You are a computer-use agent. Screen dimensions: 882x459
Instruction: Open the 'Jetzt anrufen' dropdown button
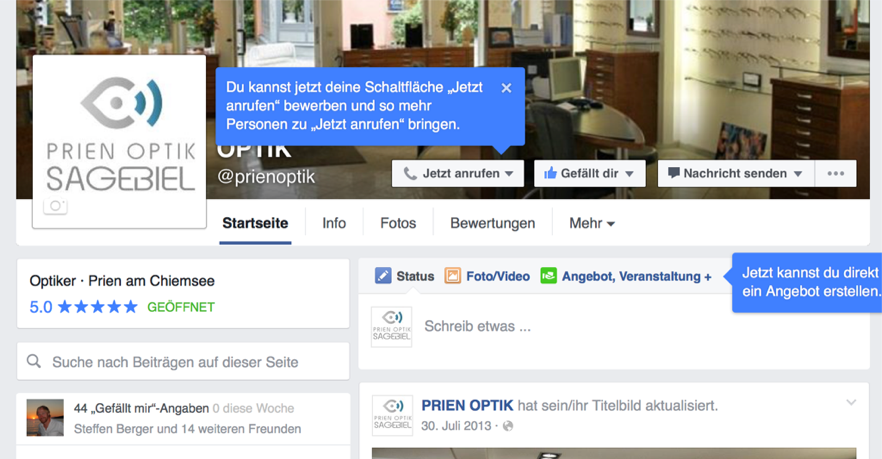(458, 173)
